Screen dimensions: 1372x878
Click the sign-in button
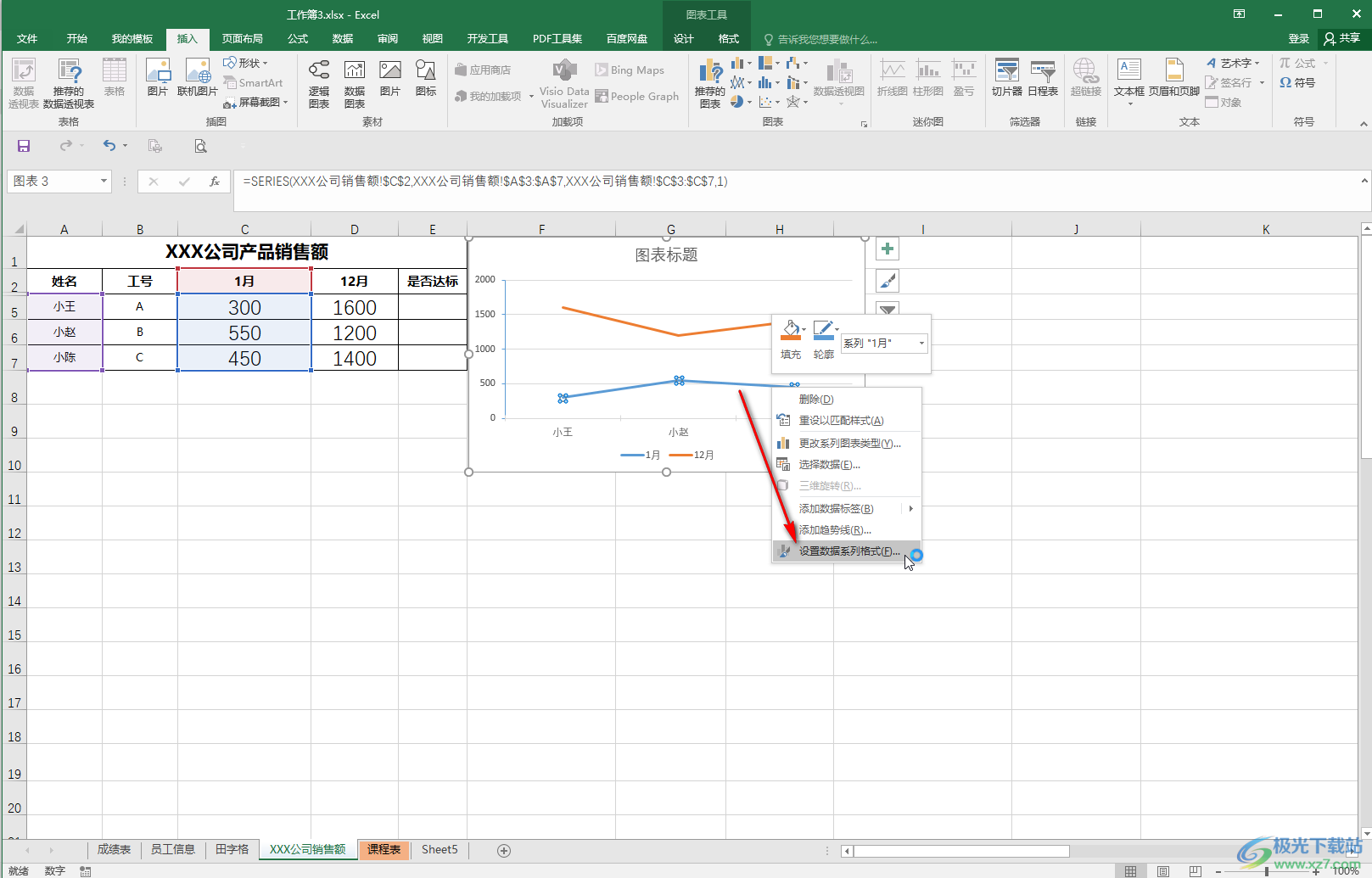[x=1299, y=39]
